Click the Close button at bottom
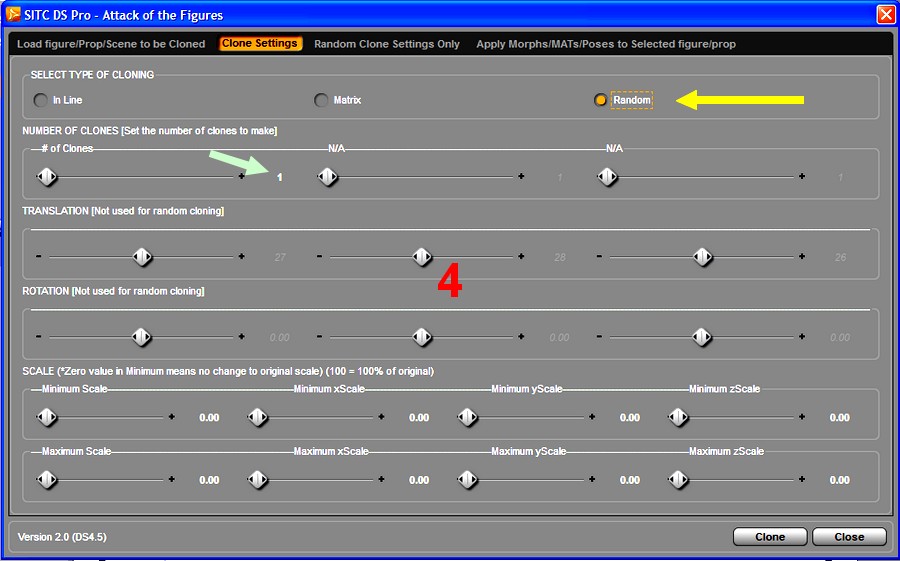The width and height of the screenshot is (900, 561). tap(849, 537)
